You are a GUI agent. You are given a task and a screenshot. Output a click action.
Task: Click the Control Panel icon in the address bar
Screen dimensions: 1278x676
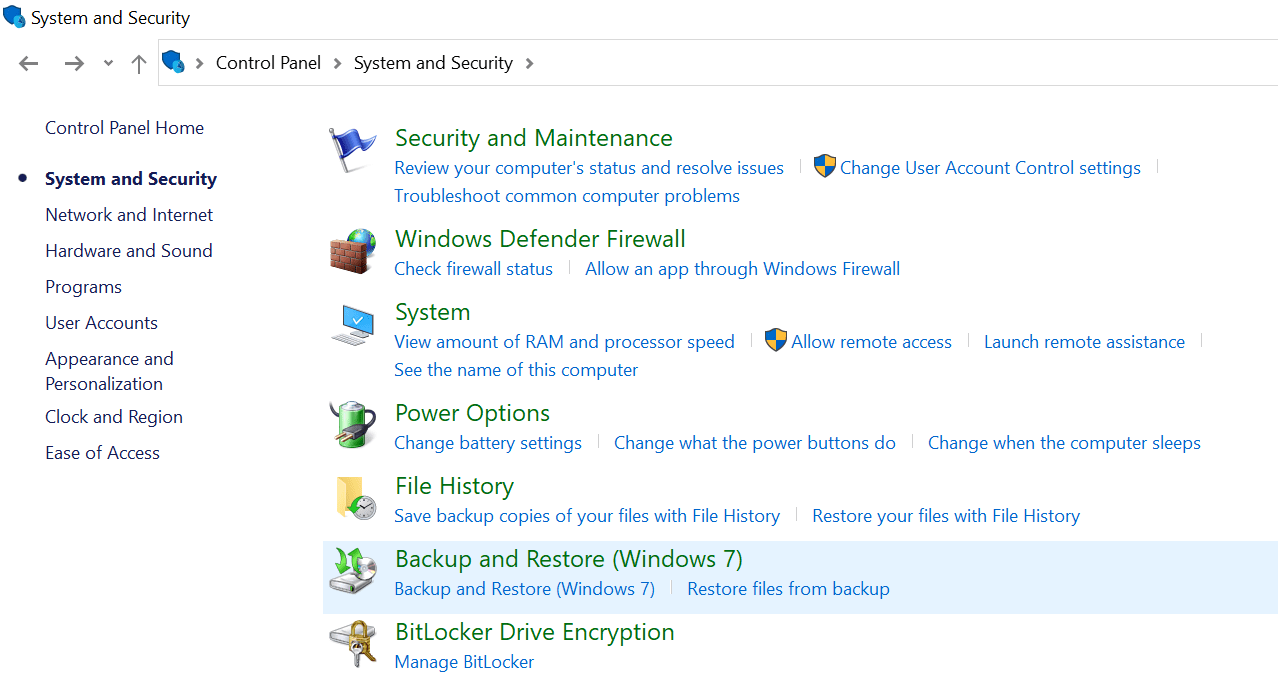pos(173,62)
